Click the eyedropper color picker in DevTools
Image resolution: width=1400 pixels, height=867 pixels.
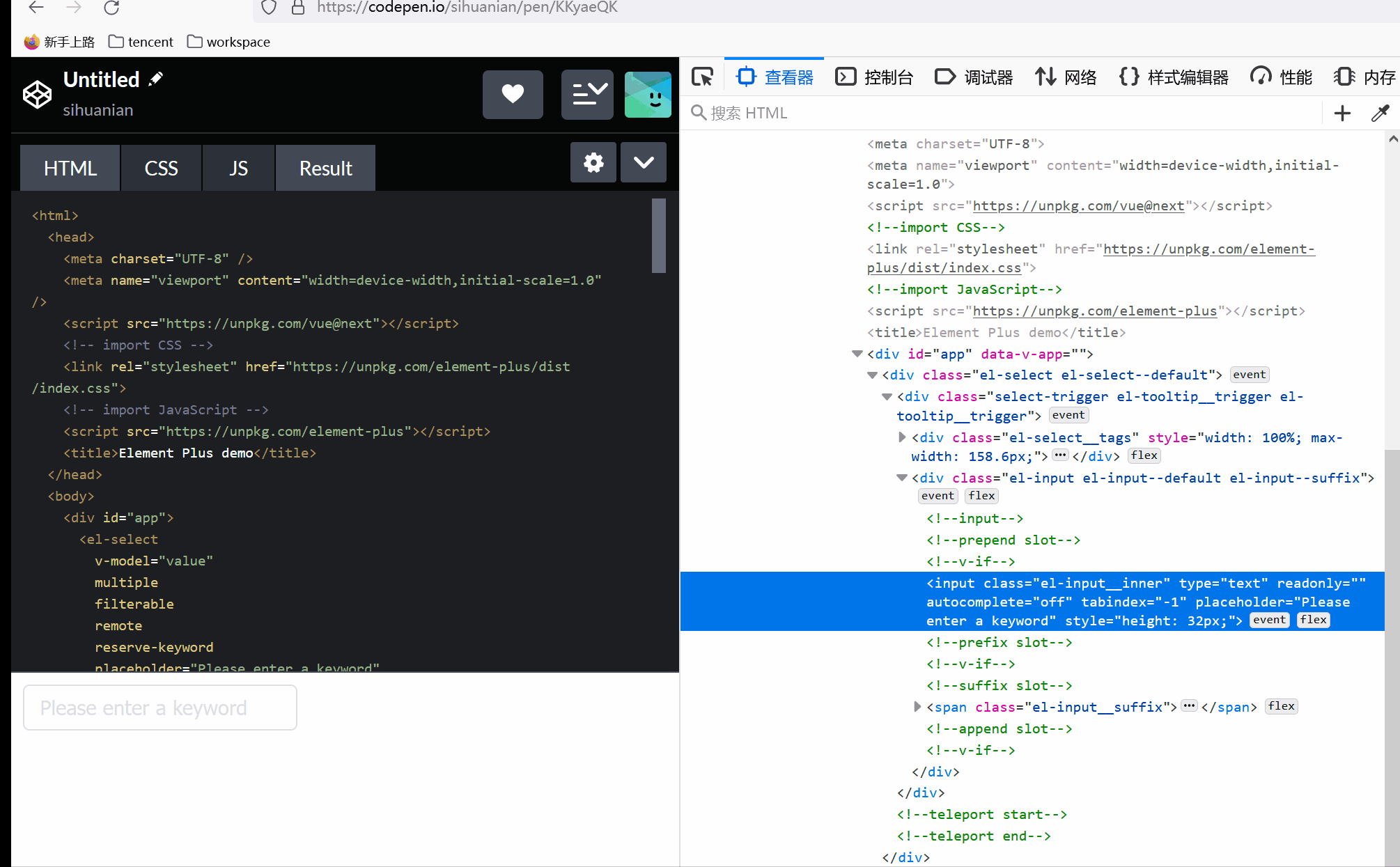1381,112
